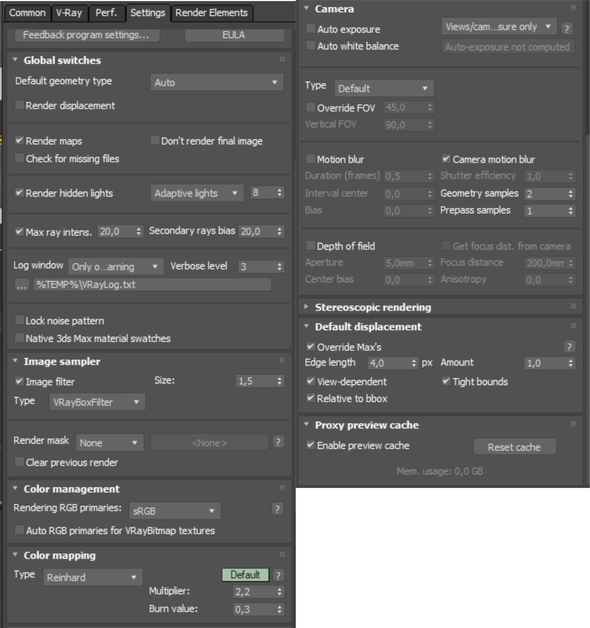Click the Camera rollout grip handle

(573, 8)
